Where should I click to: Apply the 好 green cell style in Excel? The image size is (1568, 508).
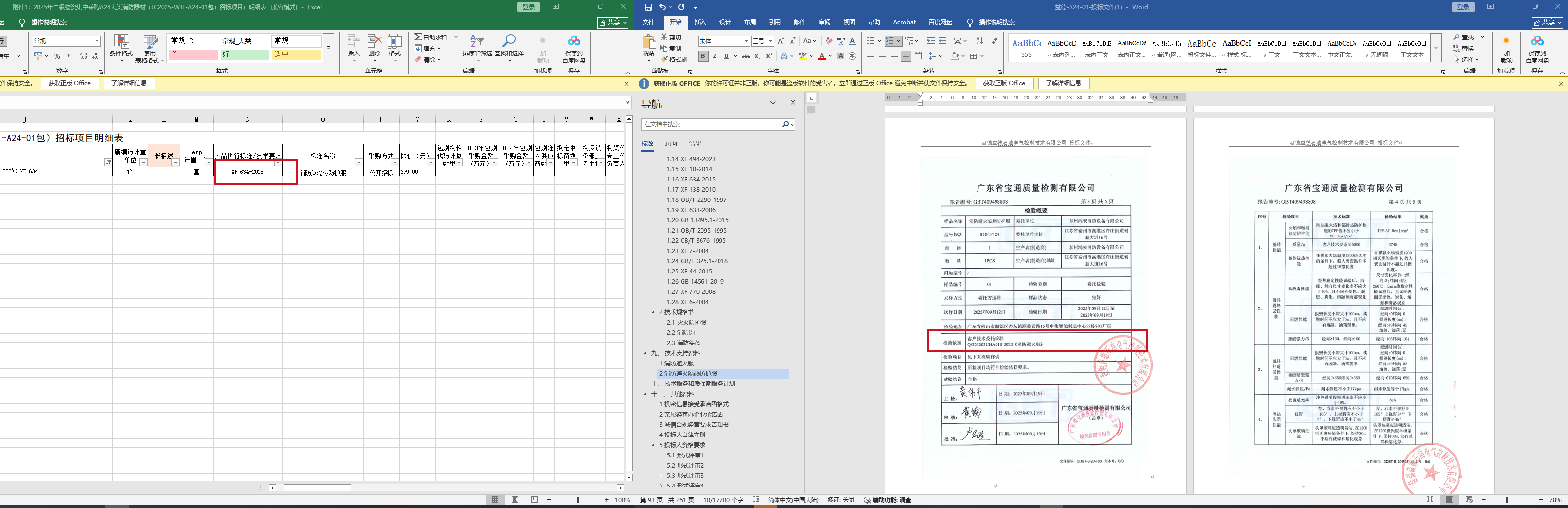[244, 55]
